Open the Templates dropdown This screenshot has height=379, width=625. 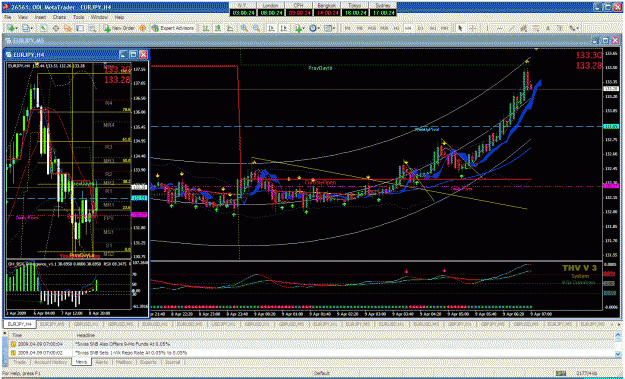(x=330, y=28)
